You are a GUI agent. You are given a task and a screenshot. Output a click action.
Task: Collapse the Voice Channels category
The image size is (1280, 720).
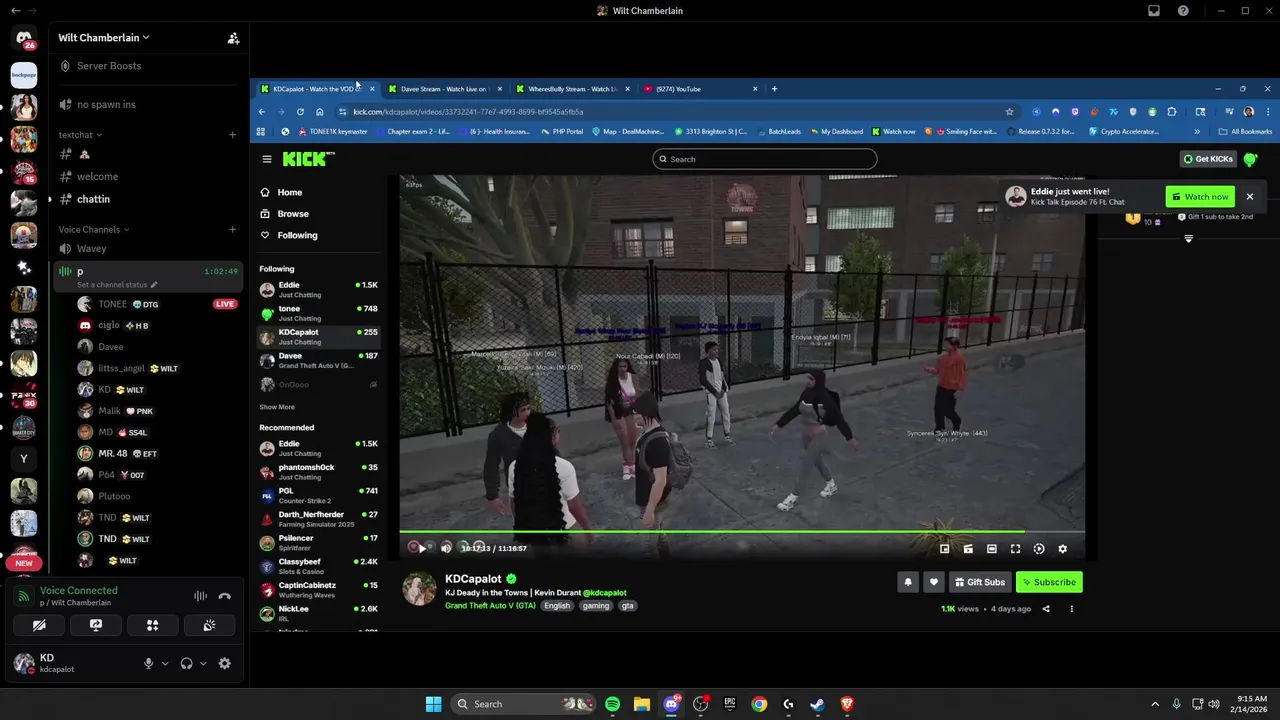[94, 229]
